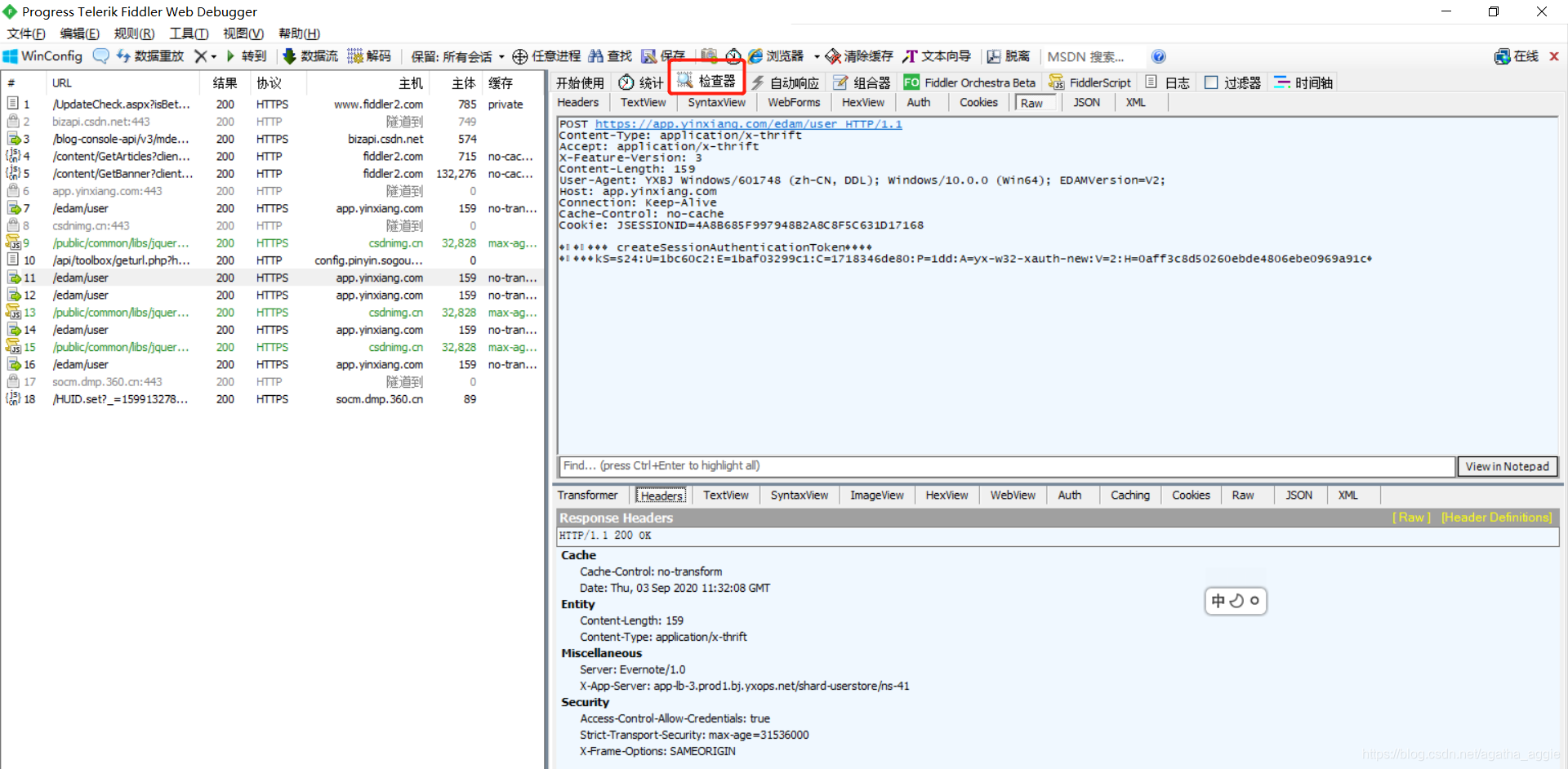Screen dimensions: 1568x769
Task: Select request Cookies inspector tab
Action: coord(978,102)
